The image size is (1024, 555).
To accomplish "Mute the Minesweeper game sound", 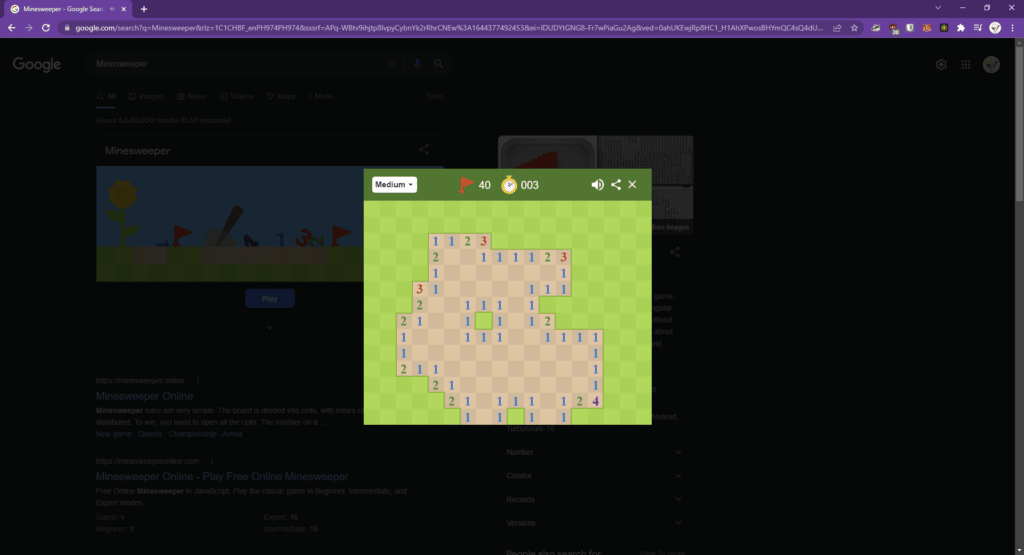I will point(597,185).
